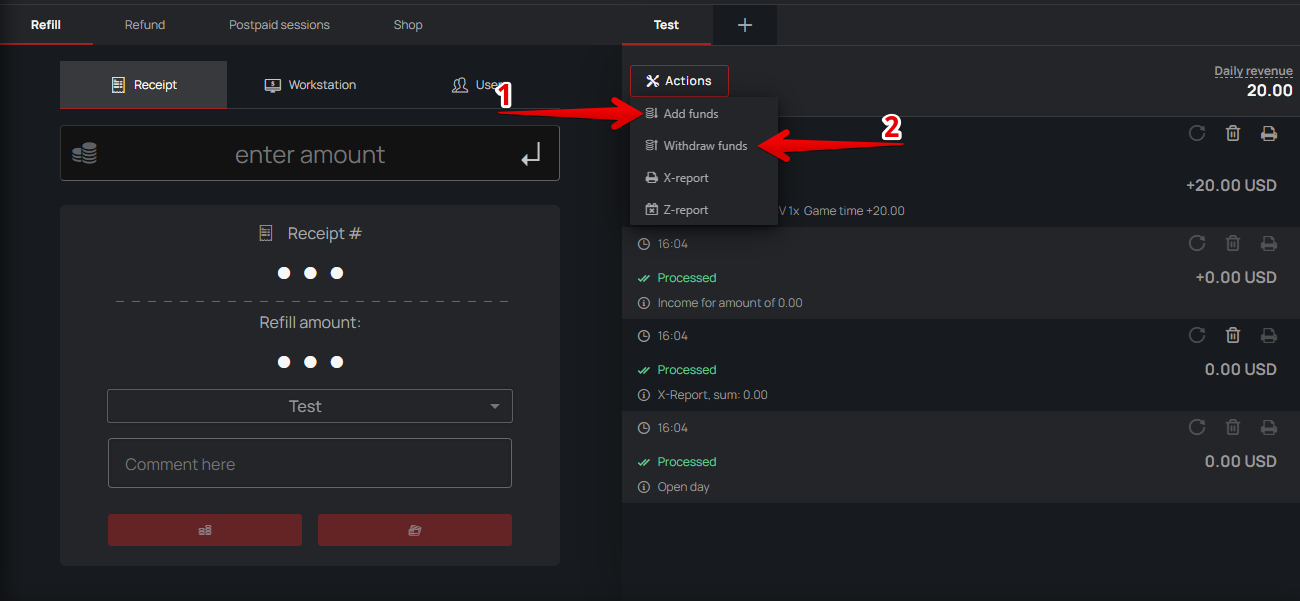Image resolution: width=1300 pixels, height=601 pixels.
Task: Click the Comment here text field
Action: tap(310, 464)
